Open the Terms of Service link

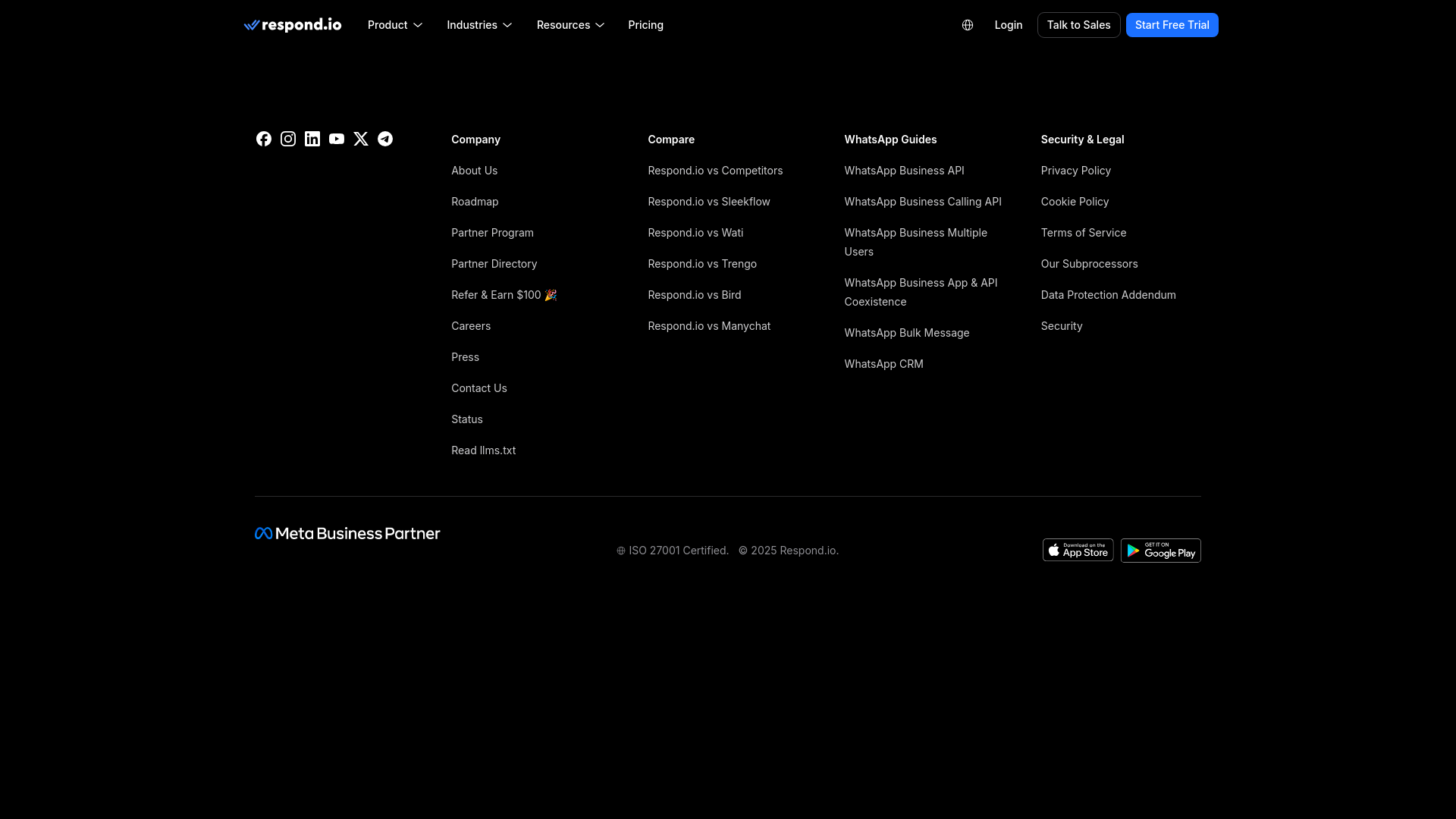pyautogui.click(x=1084, y=233)
